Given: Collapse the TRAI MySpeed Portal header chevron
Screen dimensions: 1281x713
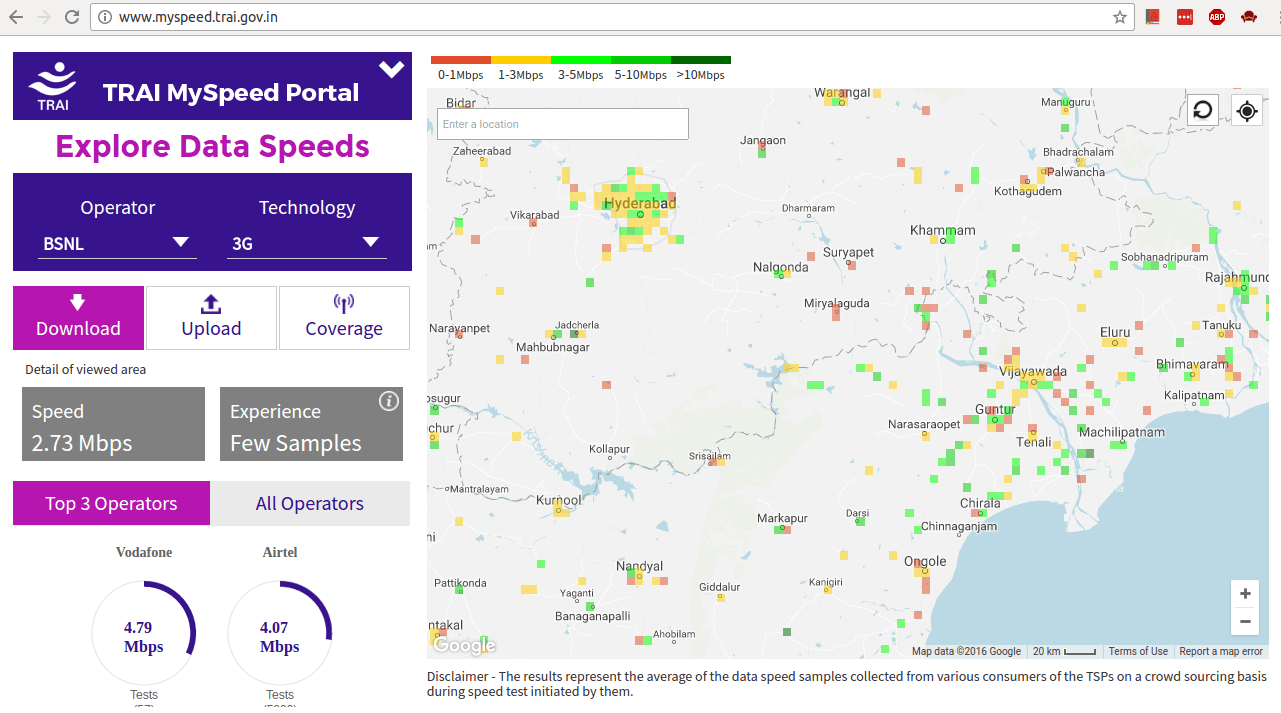Looking at the screenshot, I should pos(391,69).
